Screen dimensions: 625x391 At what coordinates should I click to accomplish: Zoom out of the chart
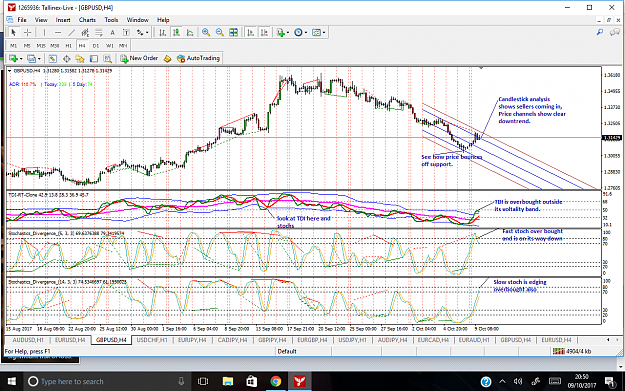point(219,33)
